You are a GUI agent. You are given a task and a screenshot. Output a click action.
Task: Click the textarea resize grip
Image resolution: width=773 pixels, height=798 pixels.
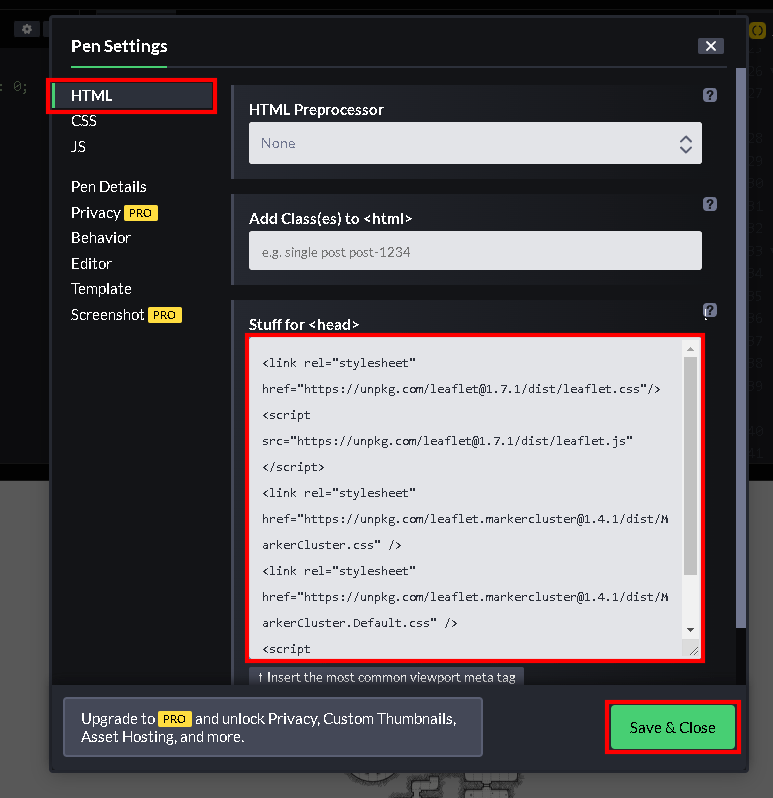693,651
